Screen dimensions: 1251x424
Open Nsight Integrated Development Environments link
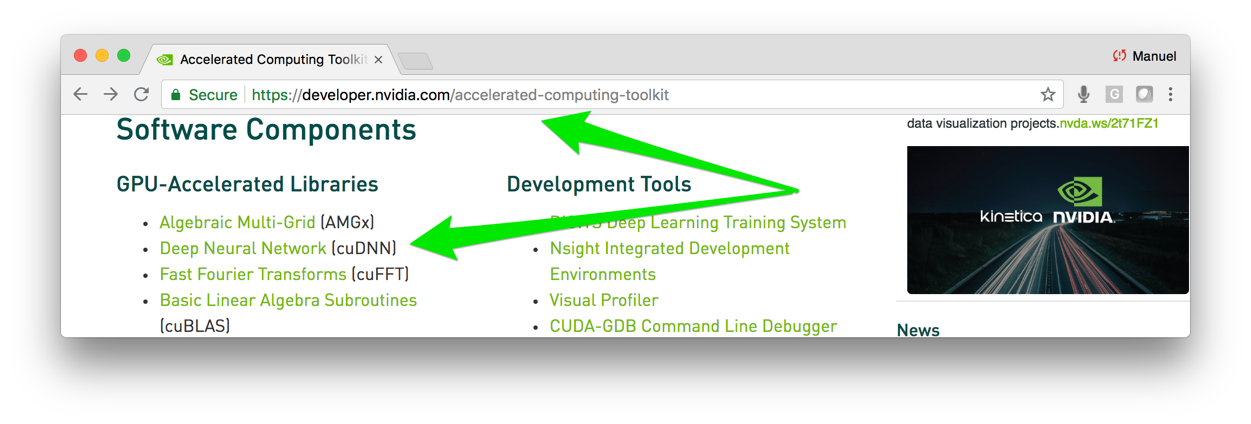(x=670, y=261)
